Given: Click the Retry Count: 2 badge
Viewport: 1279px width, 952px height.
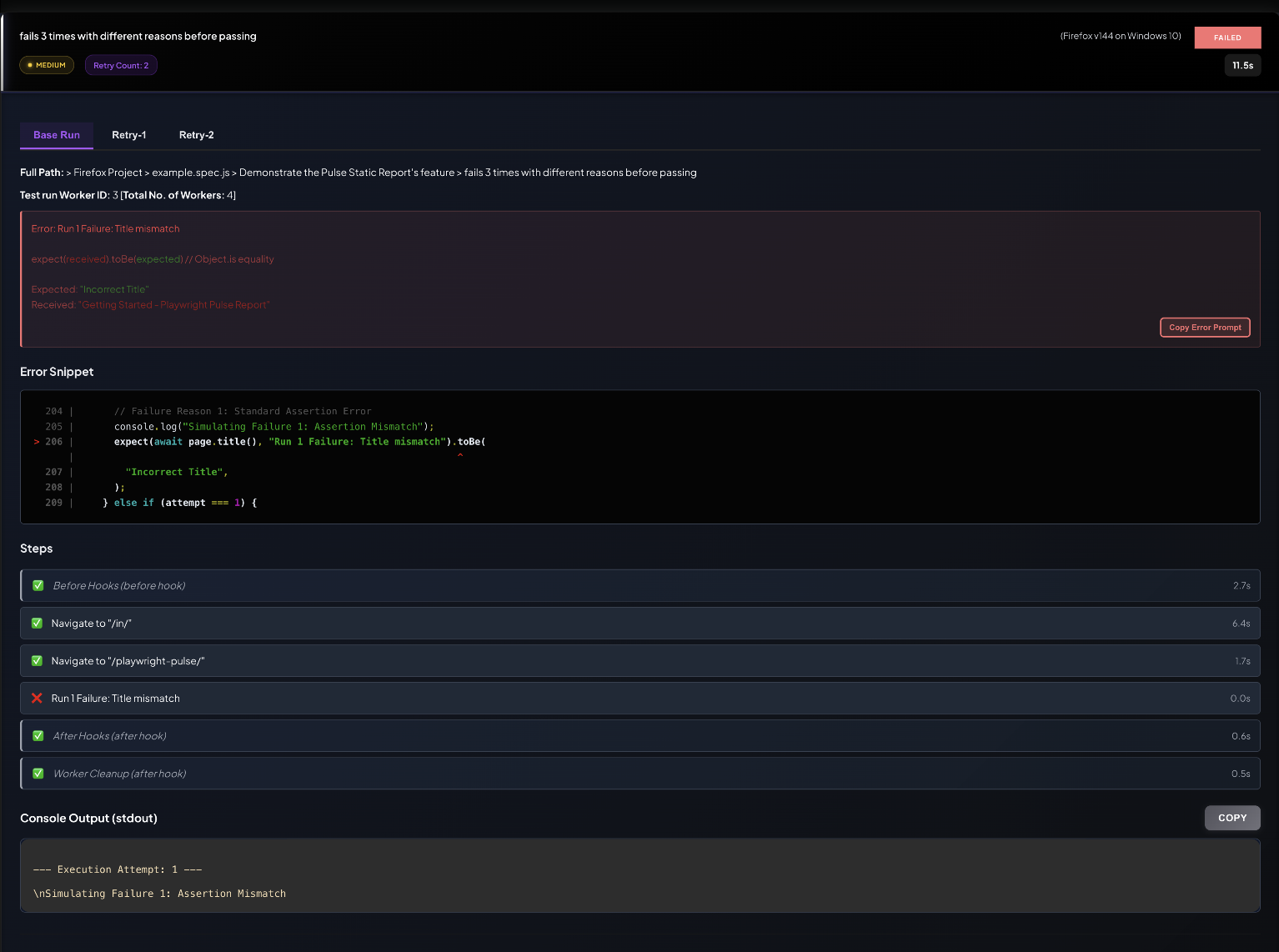Looking at the screenshot, I should point(121,65).
